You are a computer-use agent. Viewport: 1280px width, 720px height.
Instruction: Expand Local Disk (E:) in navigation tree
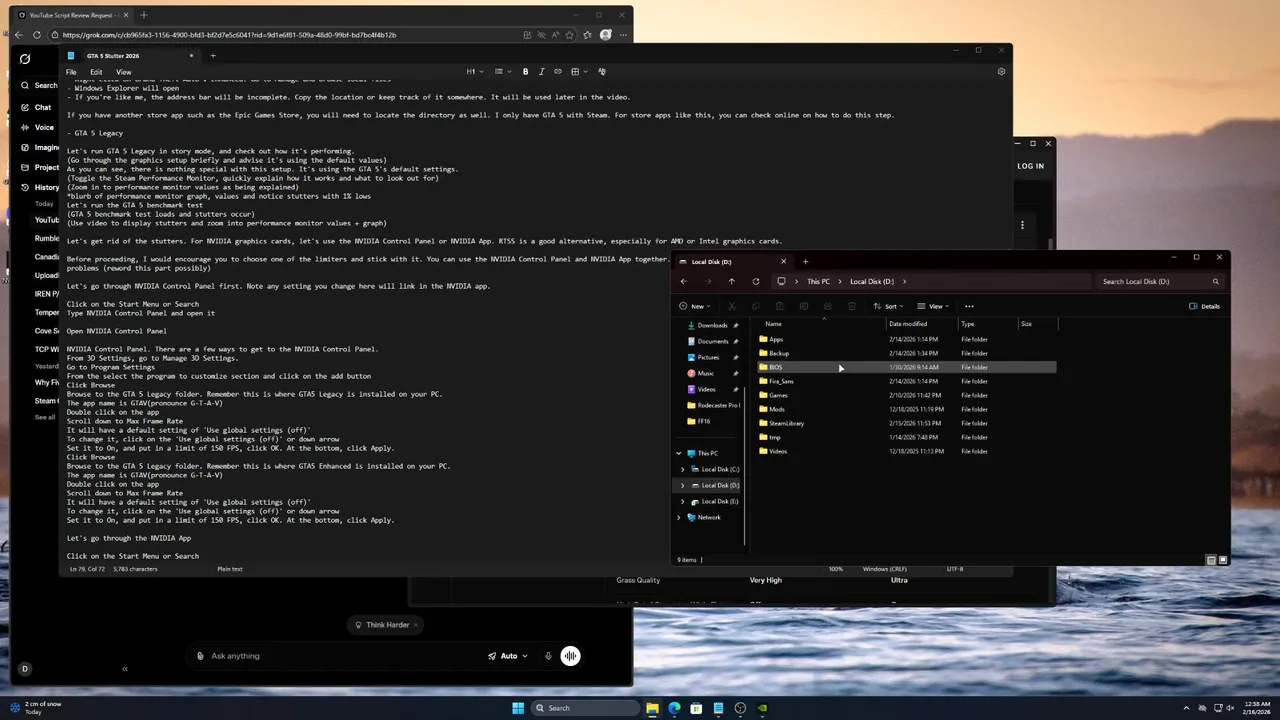coord(683,501)
